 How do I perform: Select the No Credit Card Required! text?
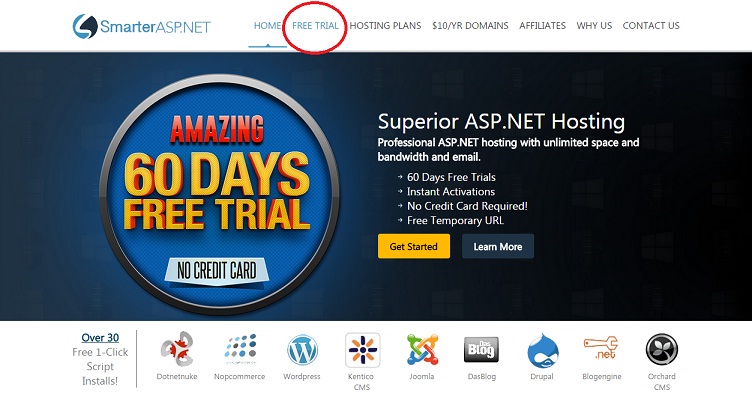pyautogui.click(x=467, y=206)
